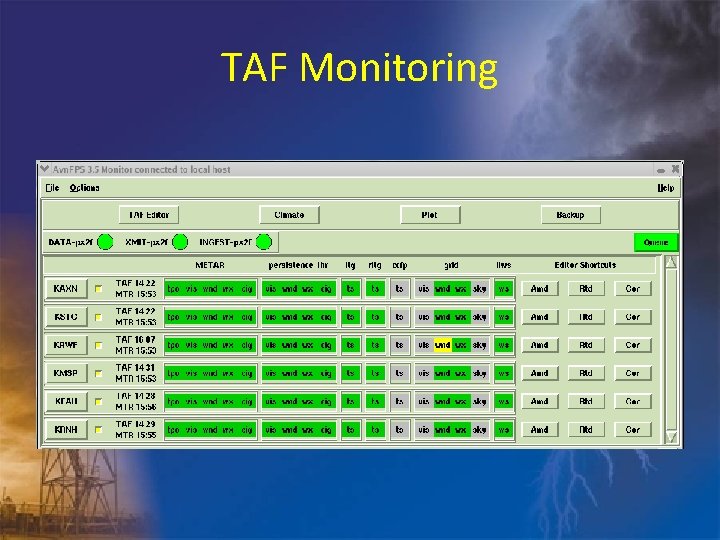Click the TAF 14 29 time text
This screenshot has width=720, height=540.
tap(135, 424)
